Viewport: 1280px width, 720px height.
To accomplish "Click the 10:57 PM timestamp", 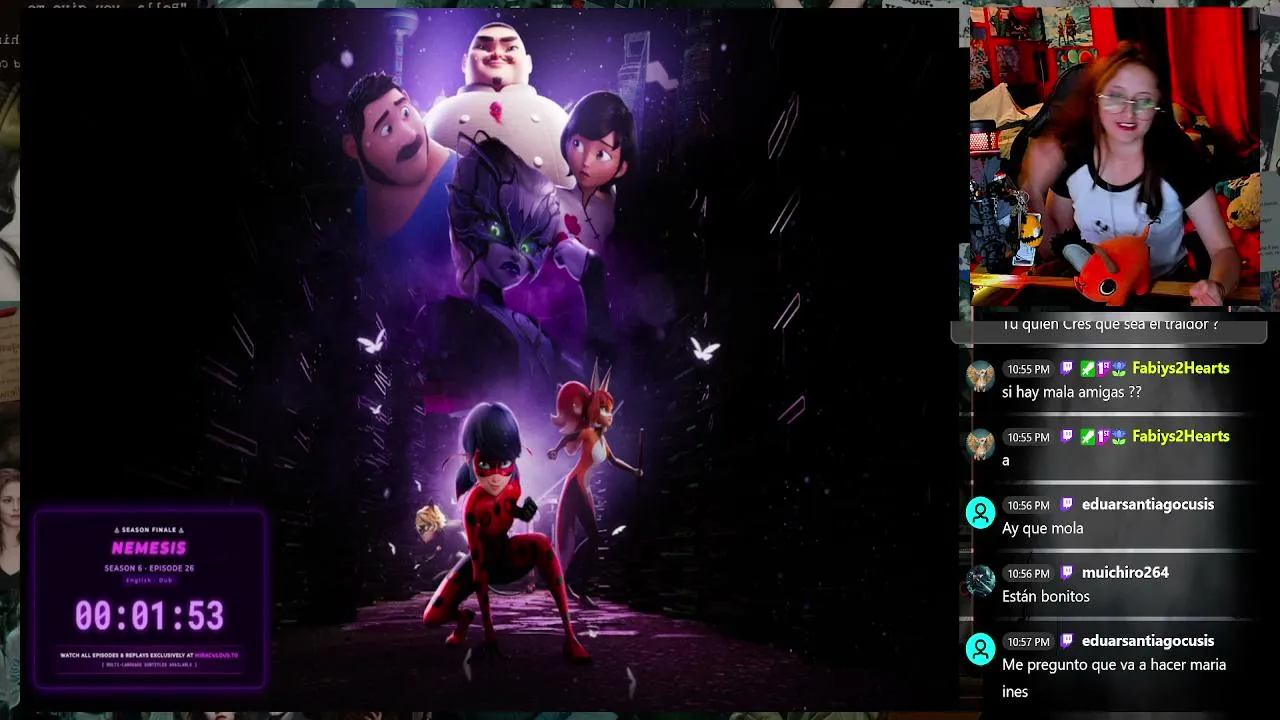I will [x=1028, y=642].
